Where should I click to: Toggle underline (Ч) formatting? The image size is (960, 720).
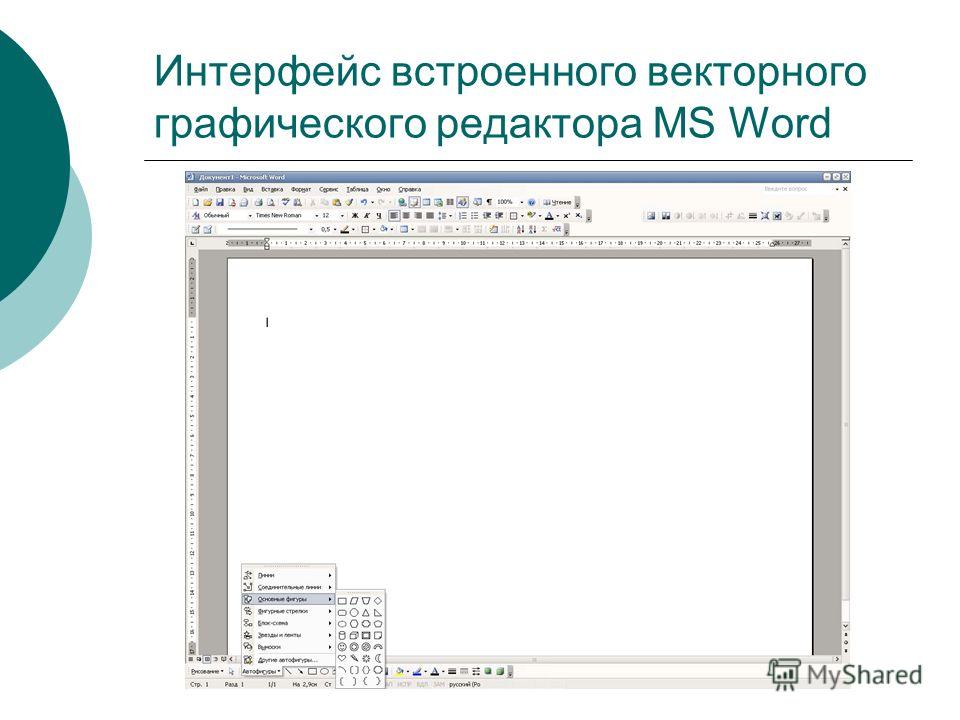pyautogui.click(x=379, y=216)
